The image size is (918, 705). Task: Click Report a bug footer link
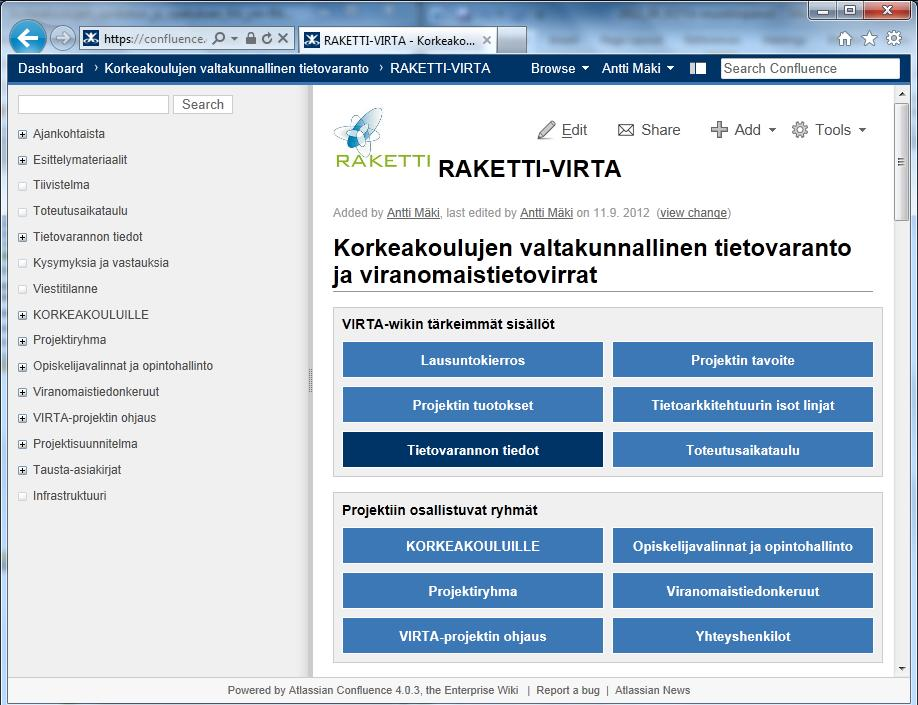[568, 690]
